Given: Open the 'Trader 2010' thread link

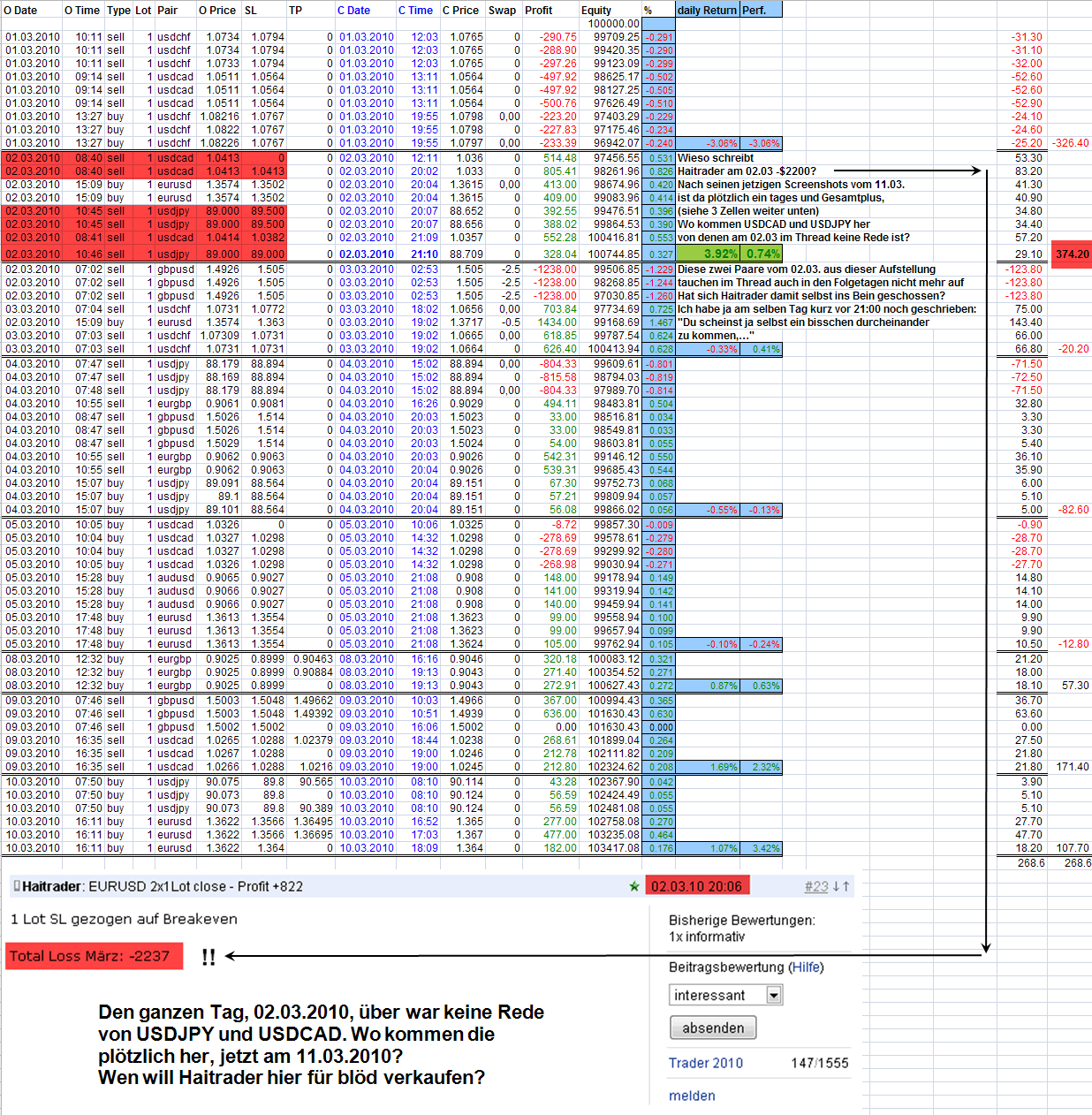Looking at the screenshot, I should tap(706, 1063).
